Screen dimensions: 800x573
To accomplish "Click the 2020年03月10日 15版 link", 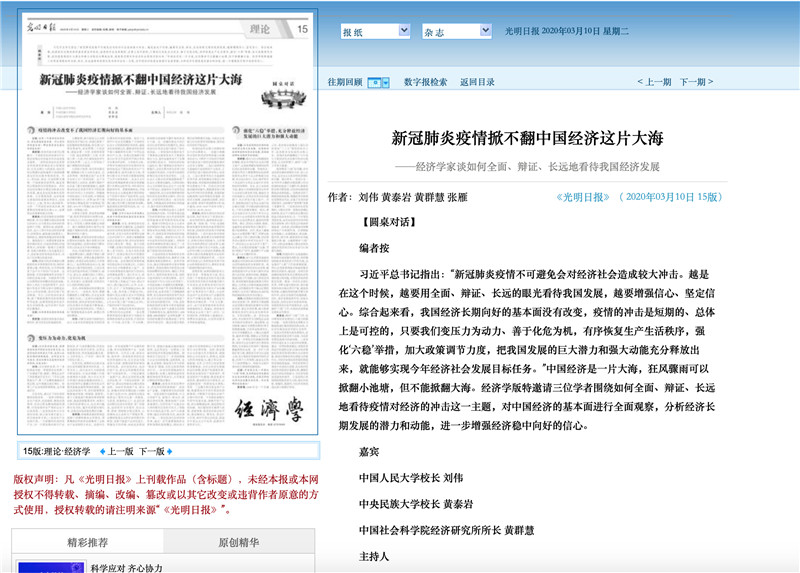I will [x=670, y=197].
